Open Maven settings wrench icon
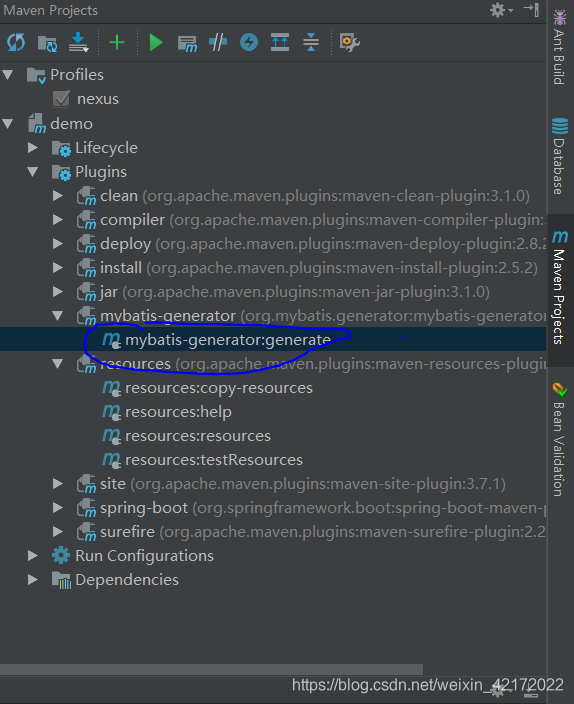This screenshot has width=574, height=704. coord(349,43)
